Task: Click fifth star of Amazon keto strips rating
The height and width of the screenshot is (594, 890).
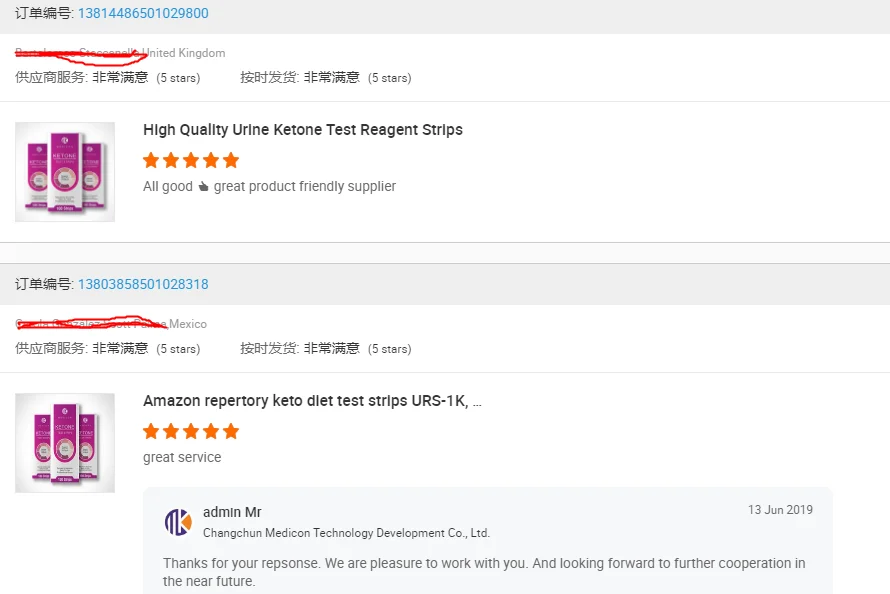Action: (x=231, y=431)
